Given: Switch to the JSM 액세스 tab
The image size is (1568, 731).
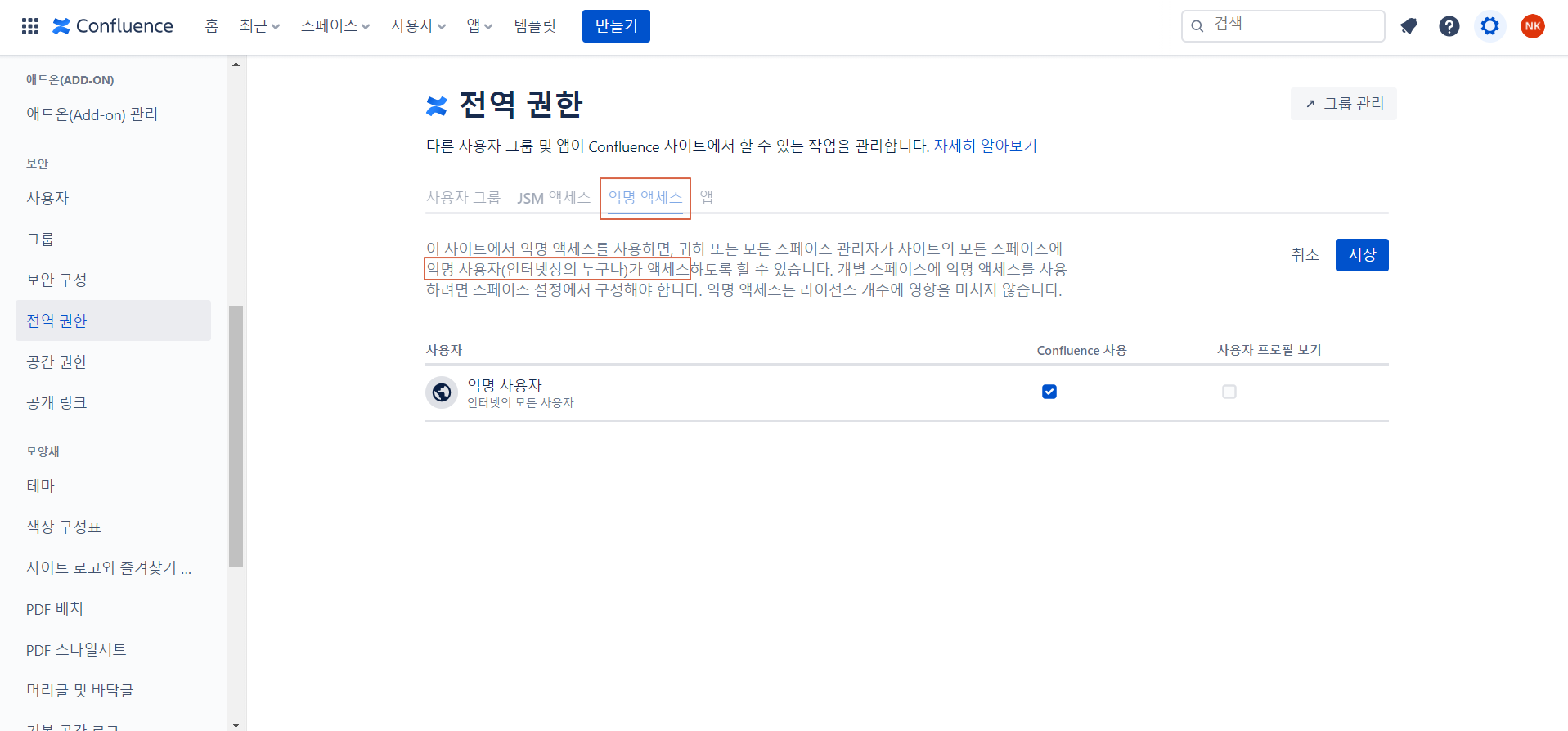Looking at the screenshot, I should click(553, 198).
